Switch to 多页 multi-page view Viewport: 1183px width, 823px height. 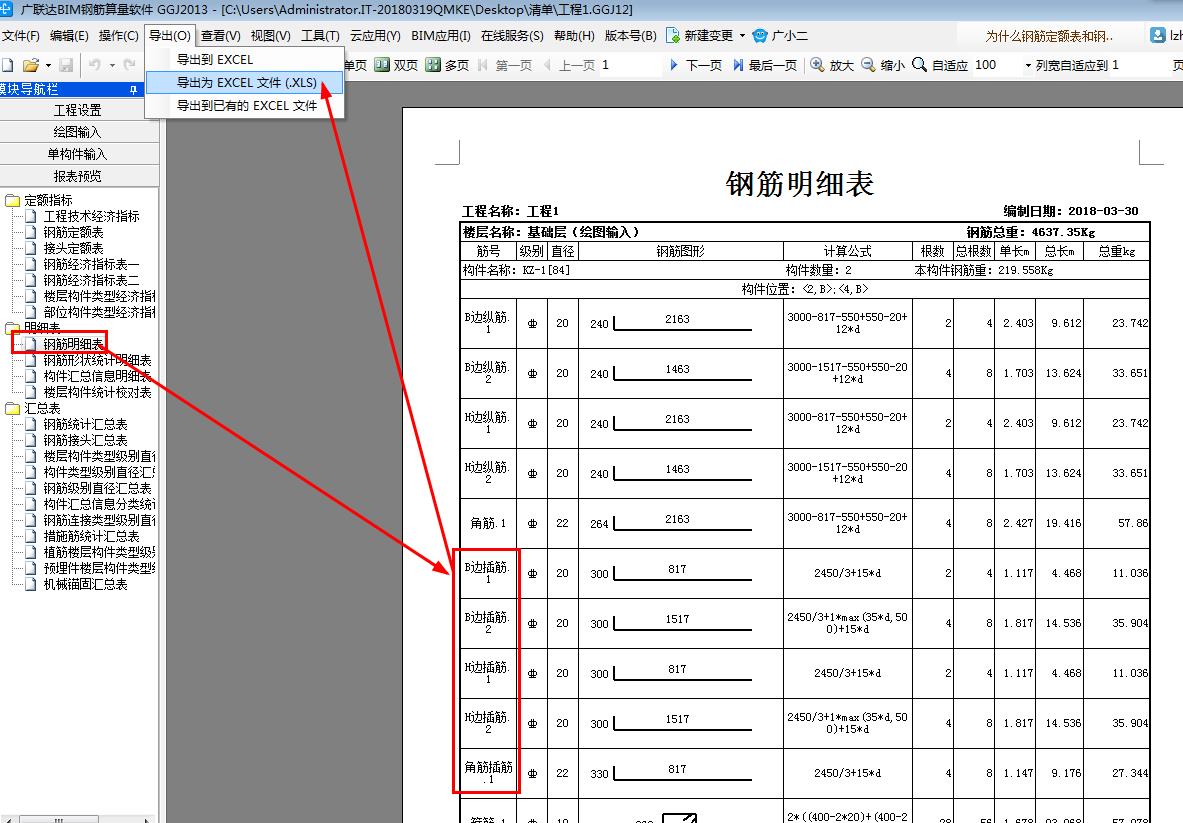447,66
